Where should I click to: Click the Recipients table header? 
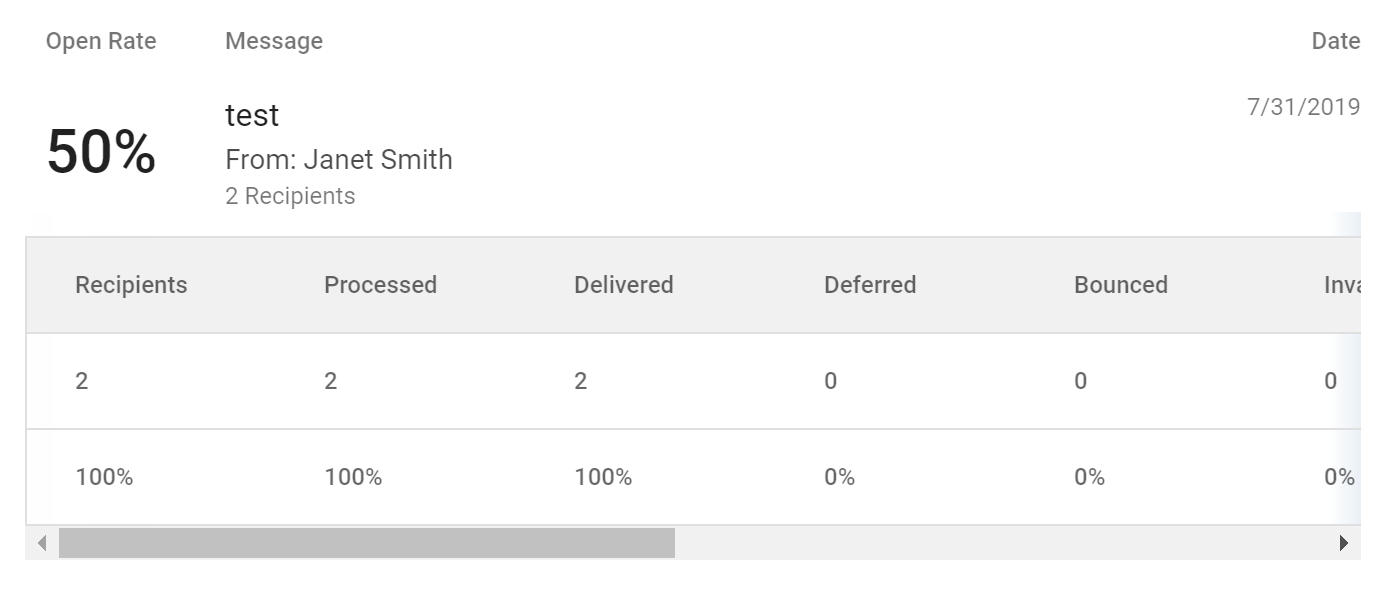coord(131,285)
